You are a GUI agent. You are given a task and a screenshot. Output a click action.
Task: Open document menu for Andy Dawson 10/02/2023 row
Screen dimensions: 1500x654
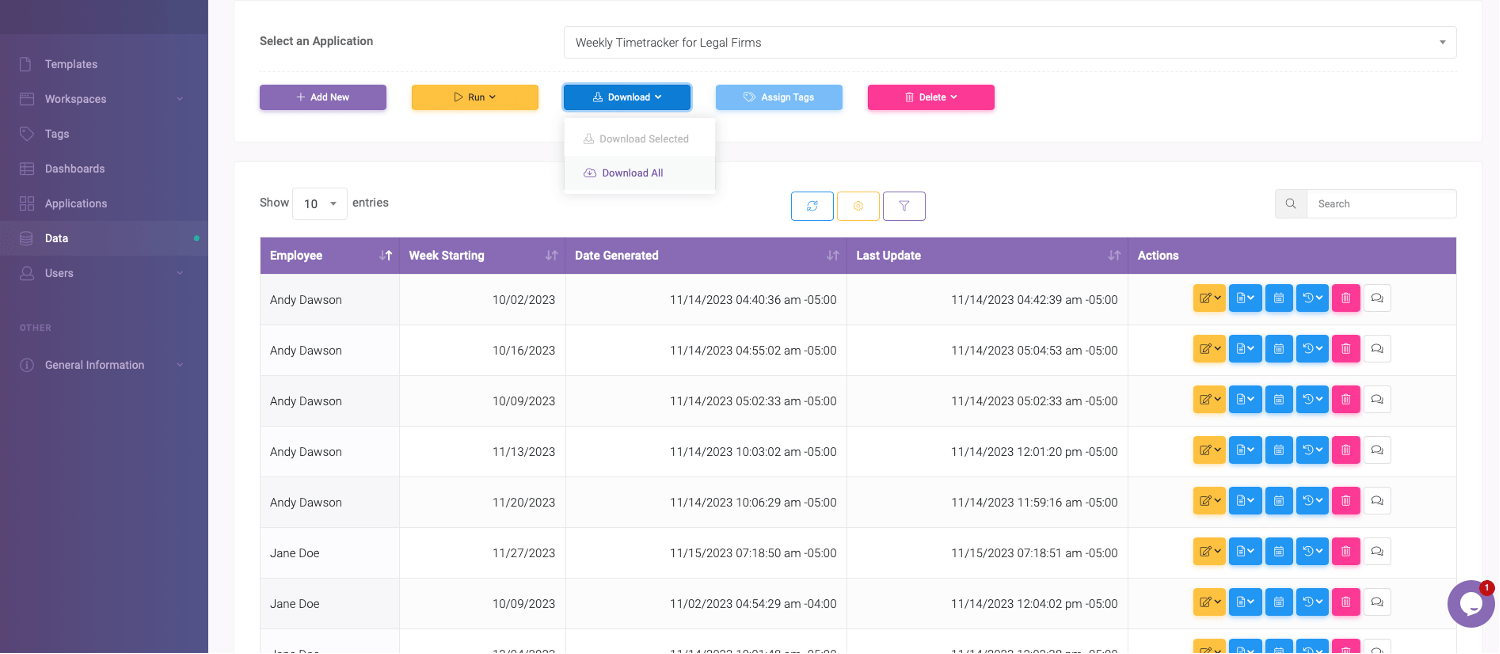[x=1245, y=298]
